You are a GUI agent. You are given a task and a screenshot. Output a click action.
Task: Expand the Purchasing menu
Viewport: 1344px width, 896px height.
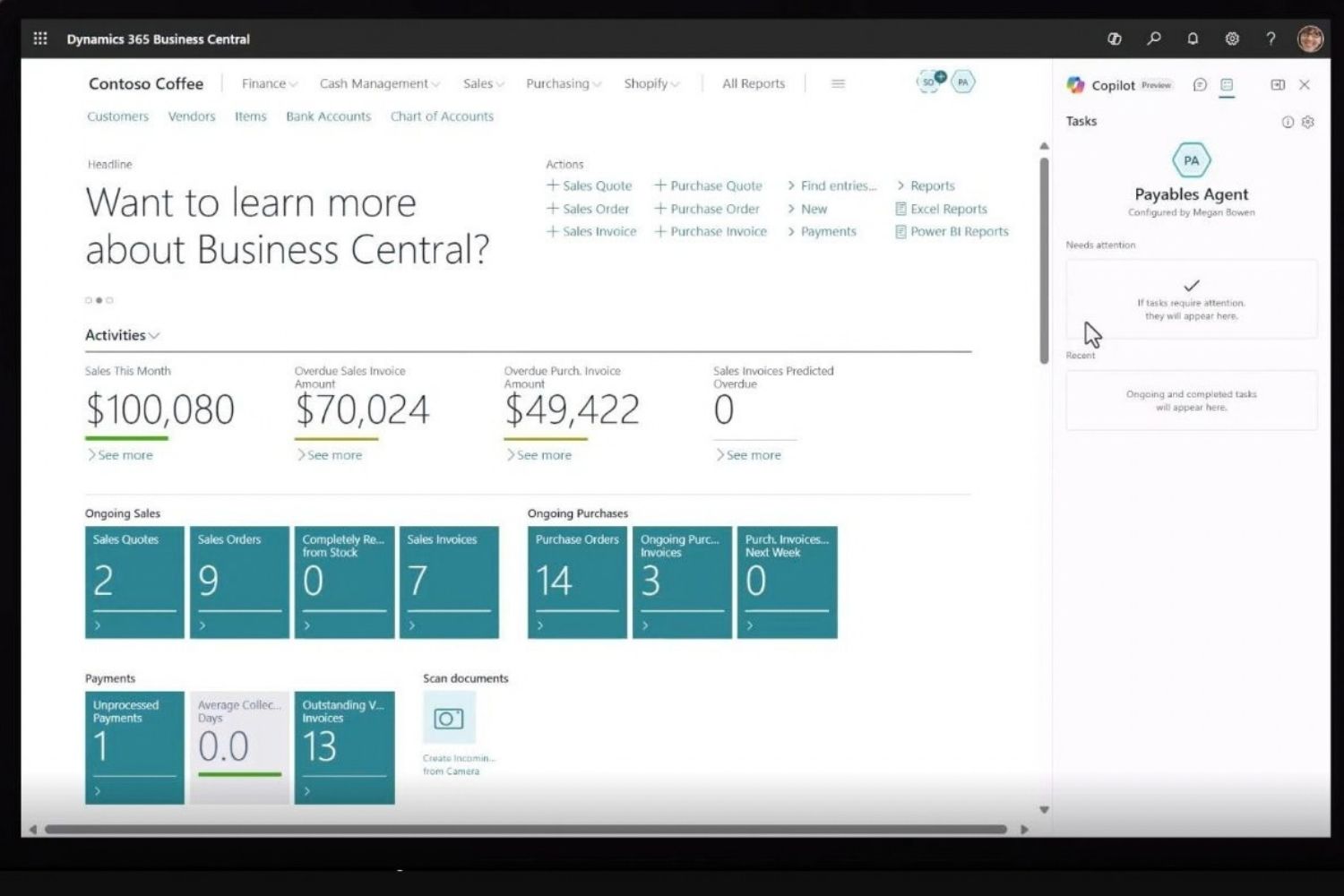pyautogui.click(x=564, y=83)
